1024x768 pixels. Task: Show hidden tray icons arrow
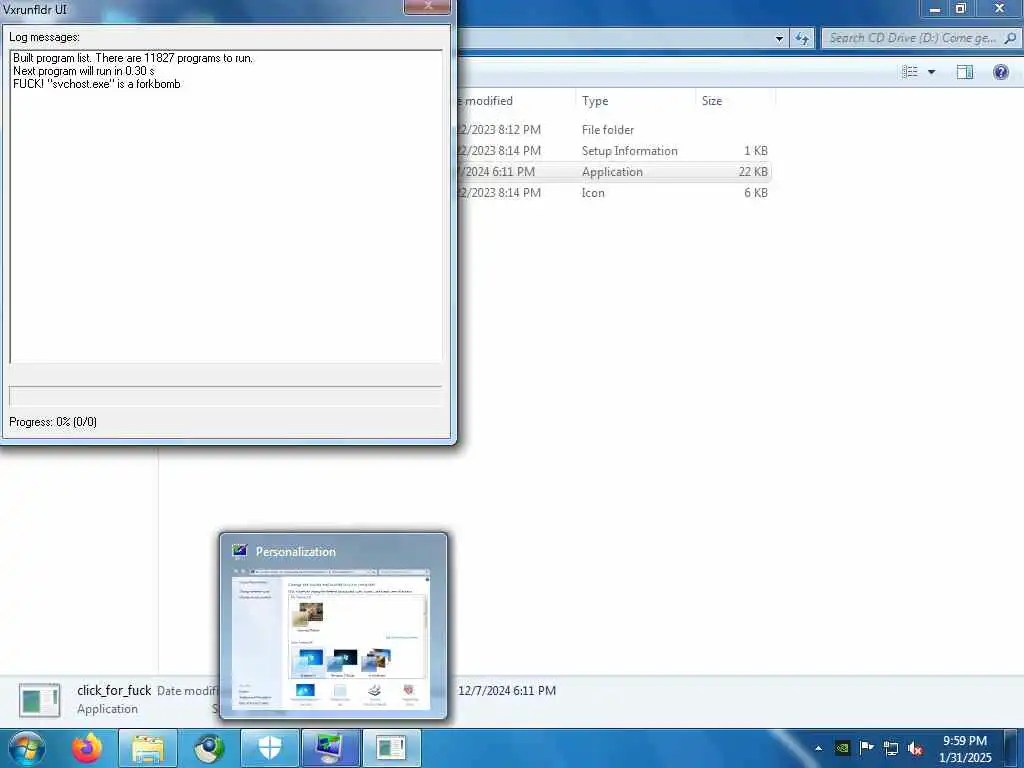click(818, 748)
